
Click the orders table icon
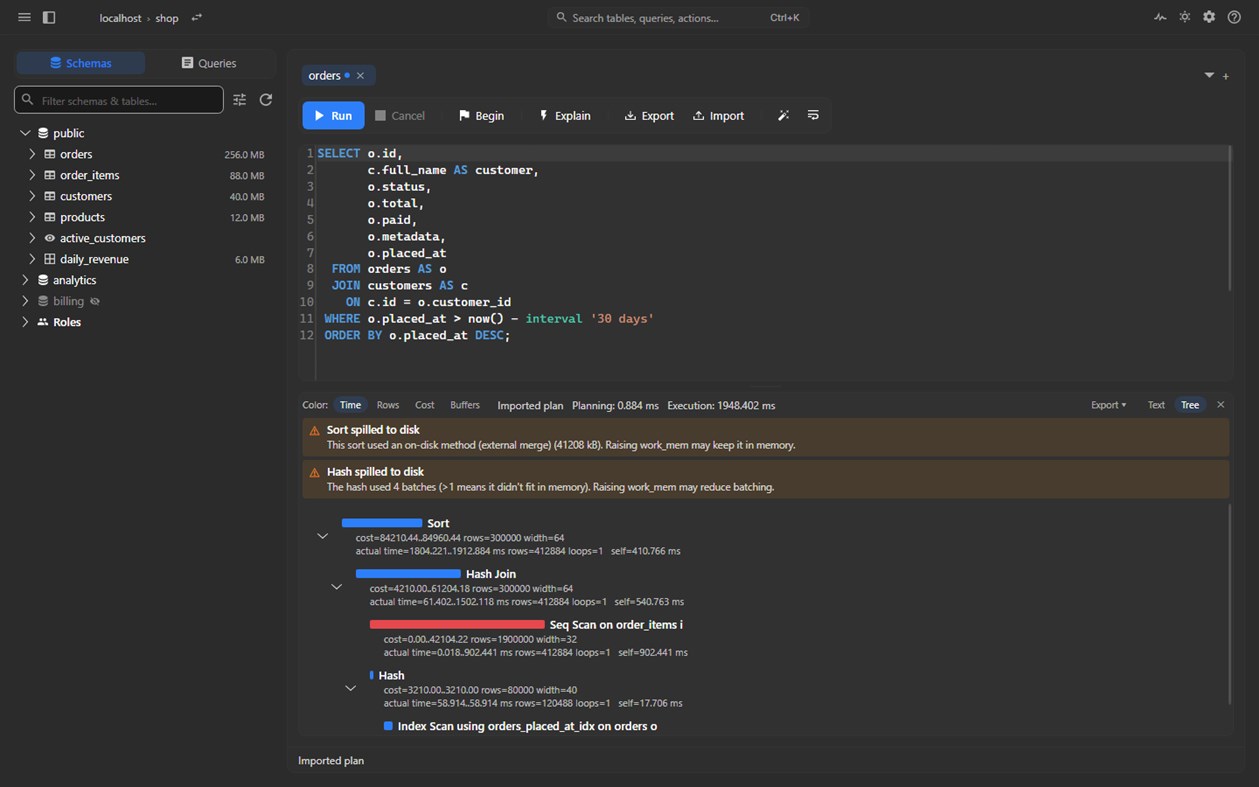point(49,154)
